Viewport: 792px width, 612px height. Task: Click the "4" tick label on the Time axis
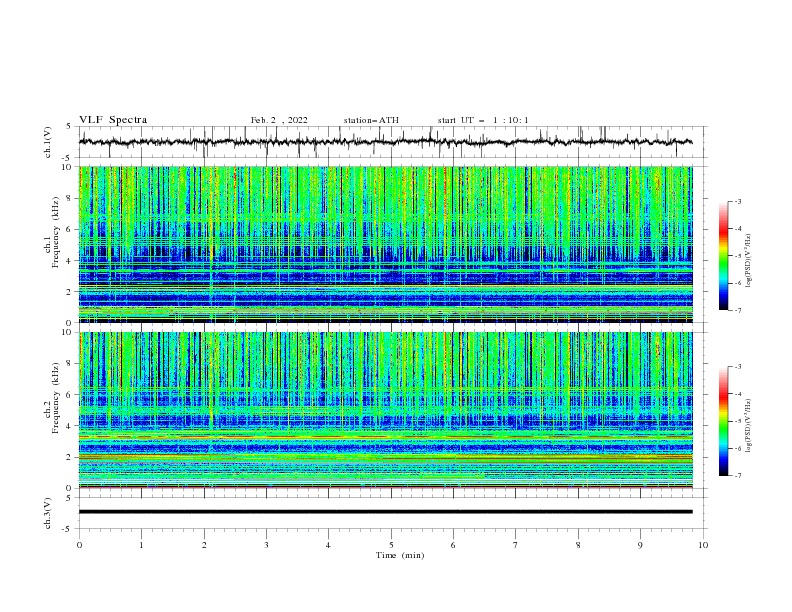coord(328,545)
